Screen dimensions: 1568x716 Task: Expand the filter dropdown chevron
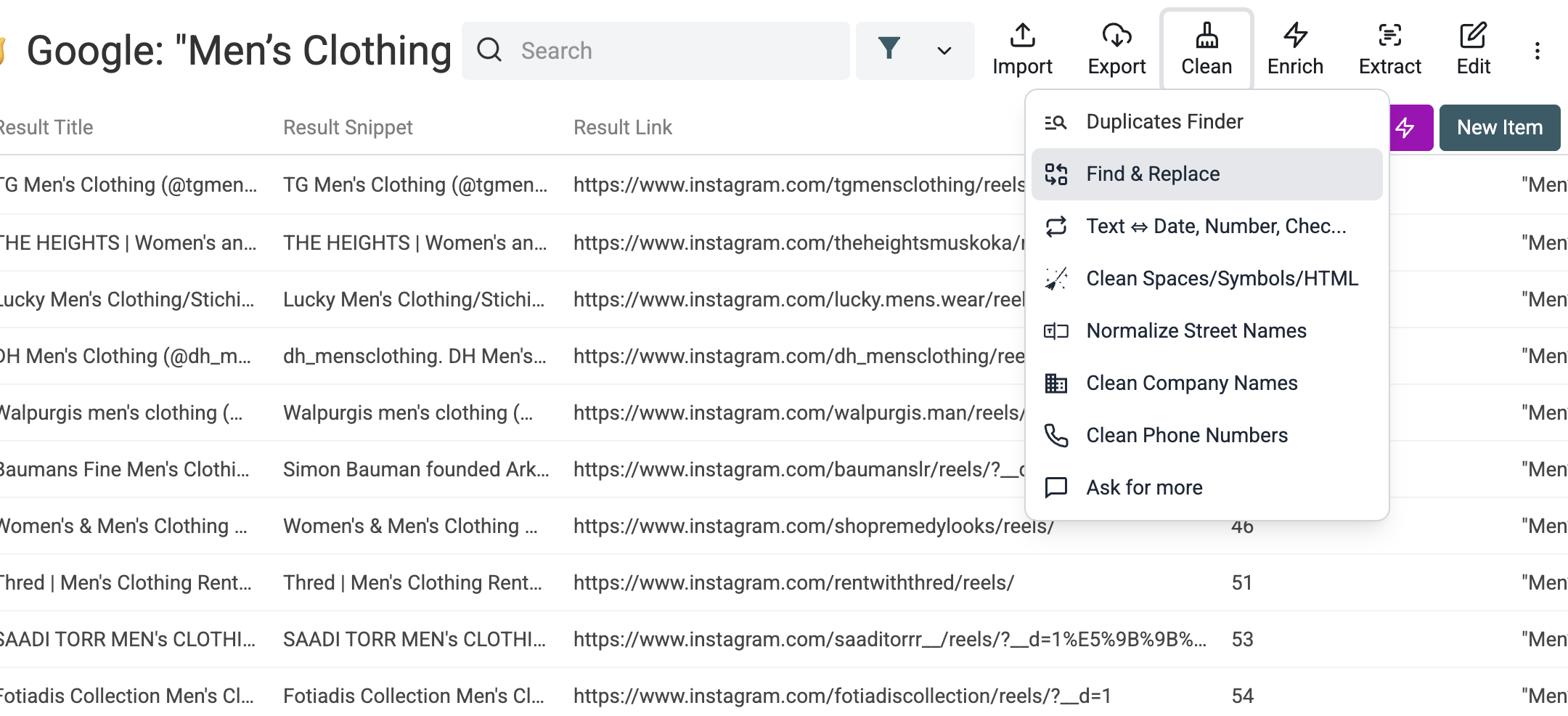[944, 51]
